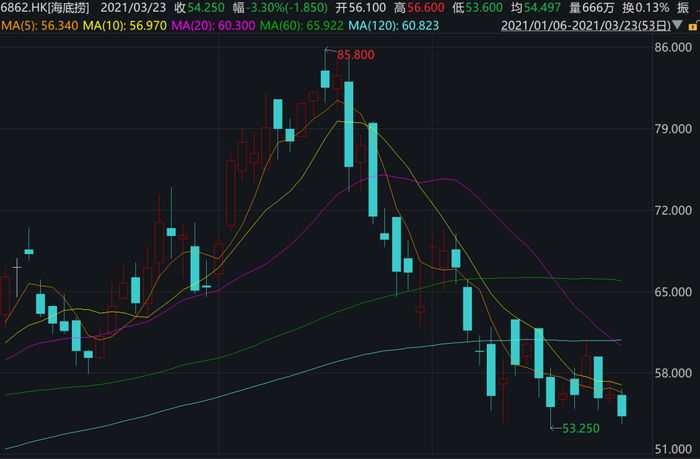Click the green MA(60) indicator label

[302, 26]
